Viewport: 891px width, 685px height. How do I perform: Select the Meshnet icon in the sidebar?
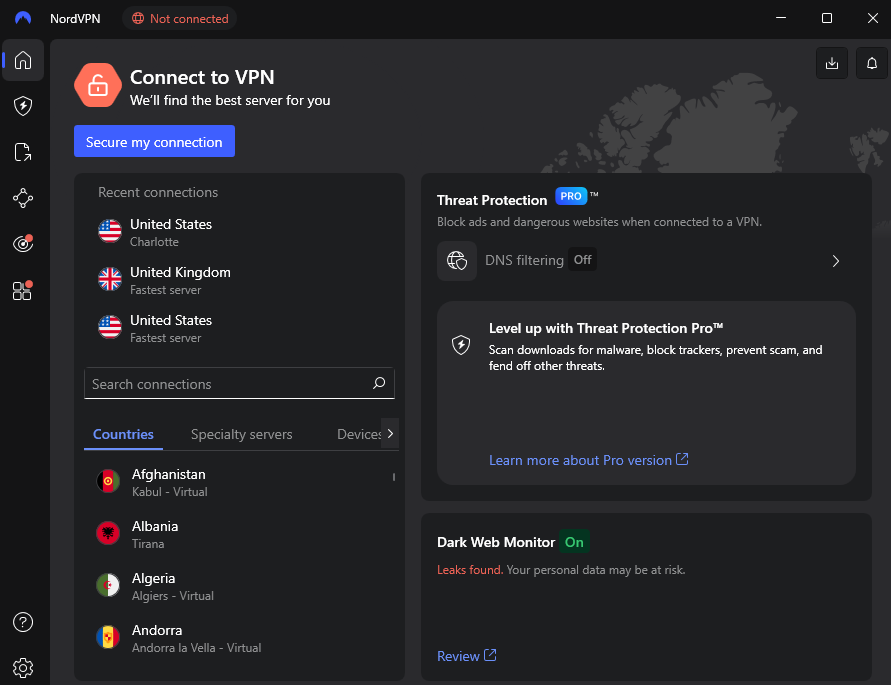[22, 198]
